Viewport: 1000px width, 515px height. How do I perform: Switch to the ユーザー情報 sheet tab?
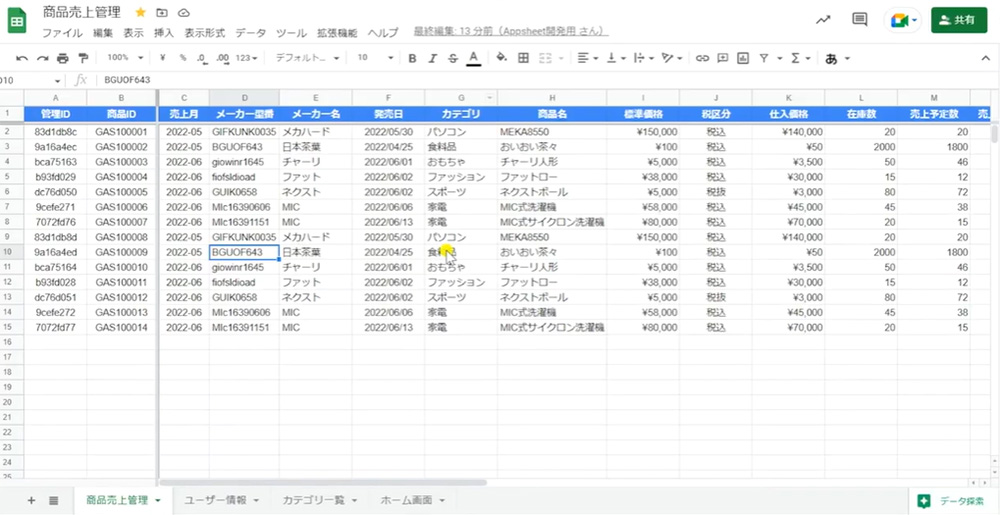point(221,501)
